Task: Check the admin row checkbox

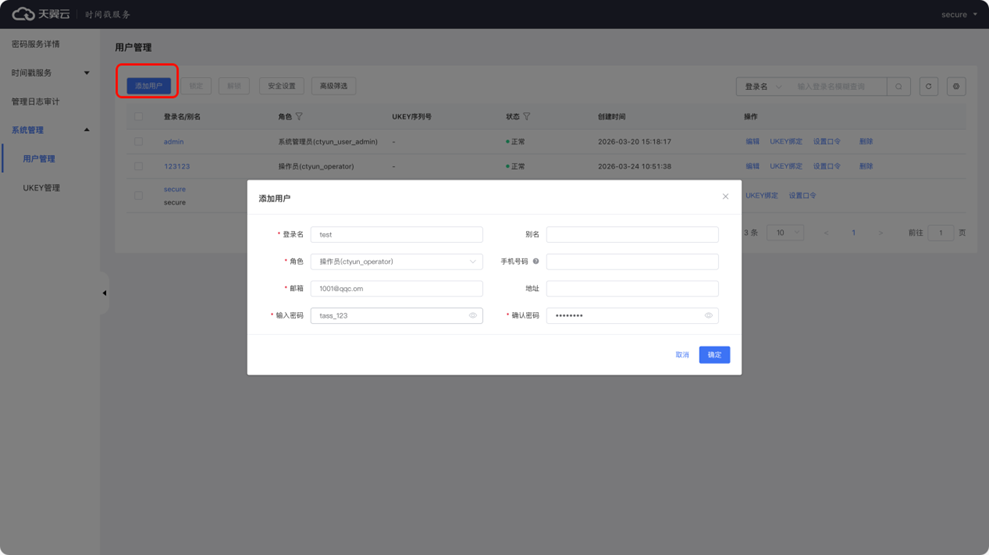Action: coord(138,142)
